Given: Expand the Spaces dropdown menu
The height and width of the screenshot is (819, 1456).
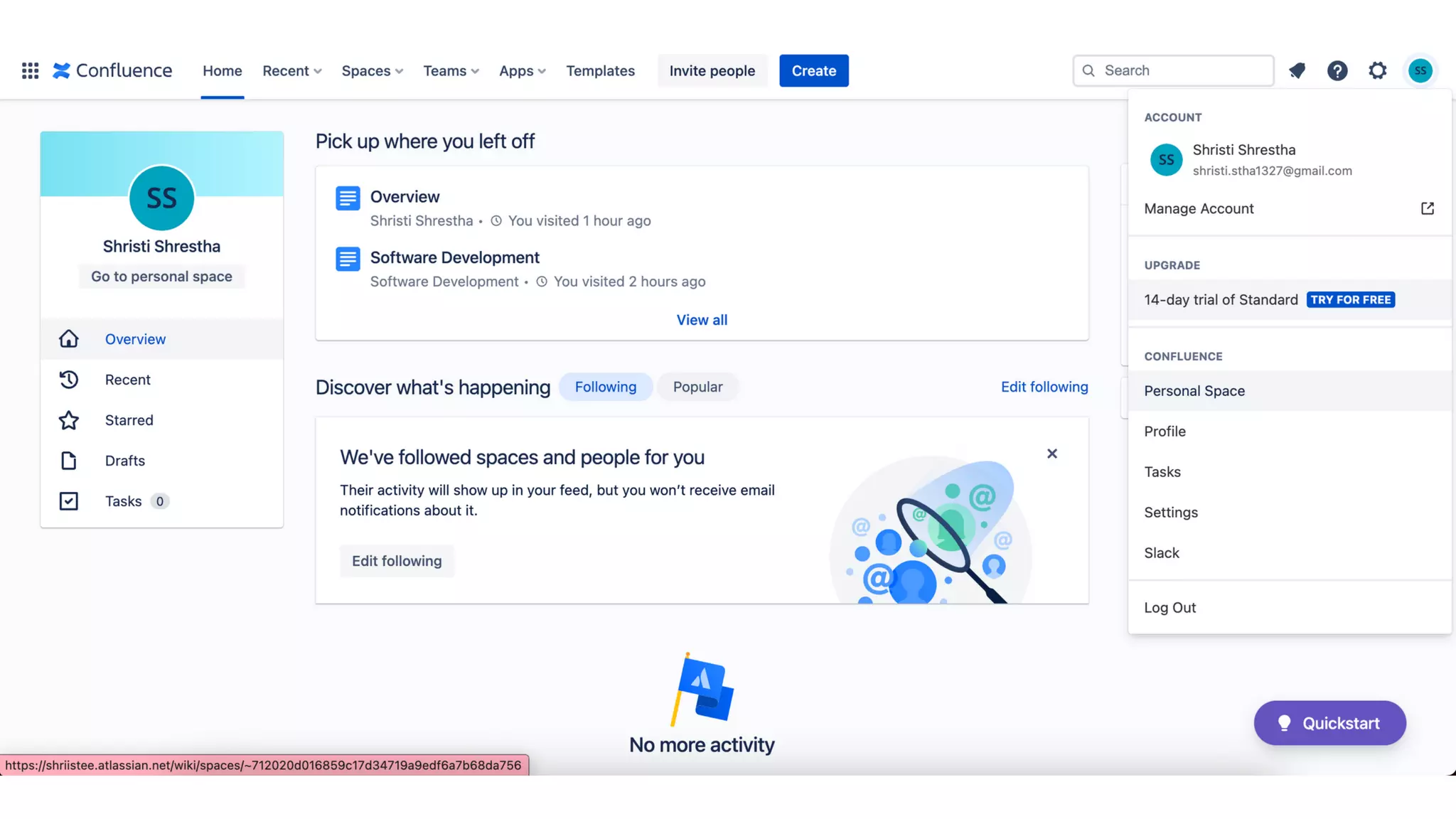Looking at the screenshot, I should pos(372,70).
